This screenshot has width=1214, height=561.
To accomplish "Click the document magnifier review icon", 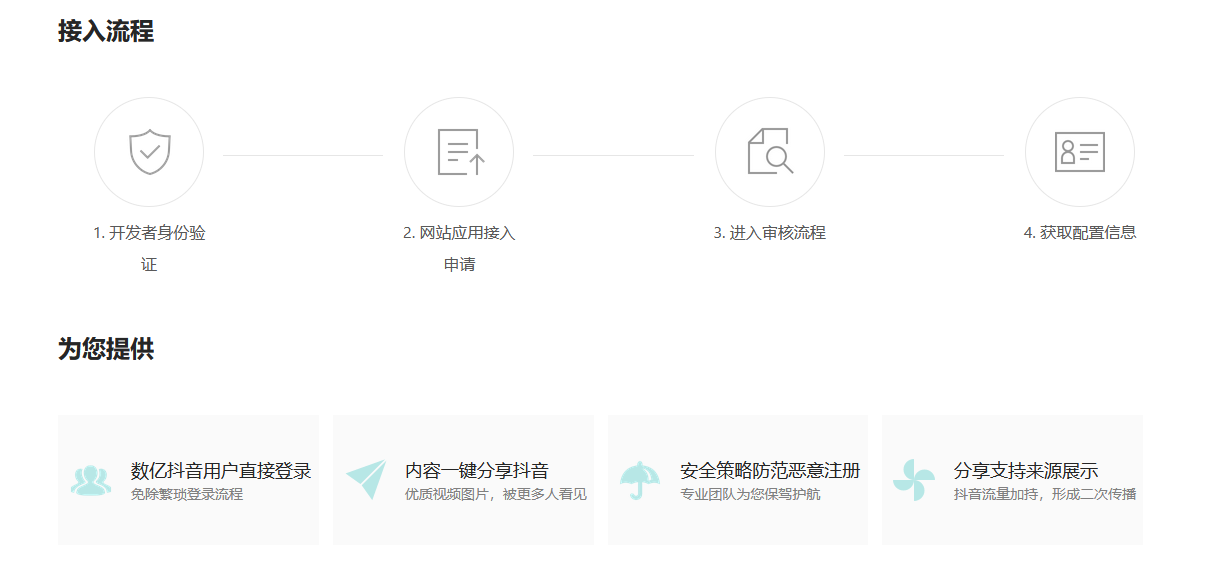I will click(x=770, y=152).
